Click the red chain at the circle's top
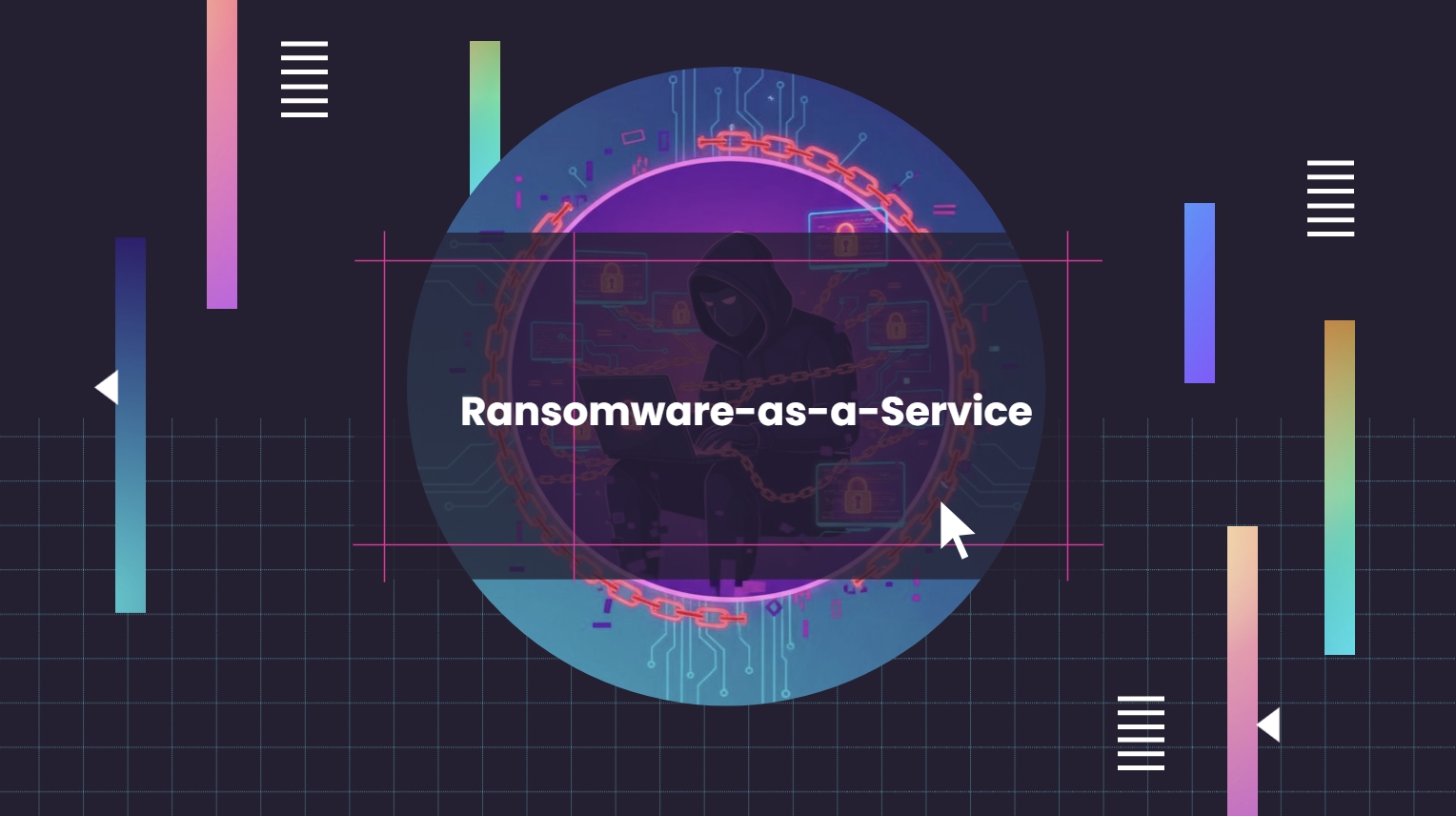1456x816 pixels. [x=762, y=146]
